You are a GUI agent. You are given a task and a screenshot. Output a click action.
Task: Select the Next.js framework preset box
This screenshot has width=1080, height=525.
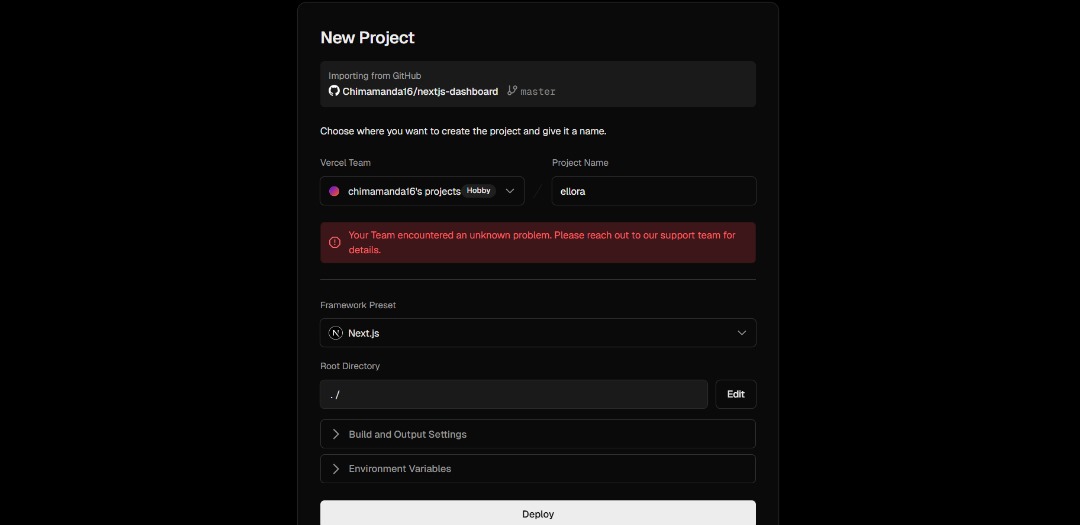click(538, 333)
